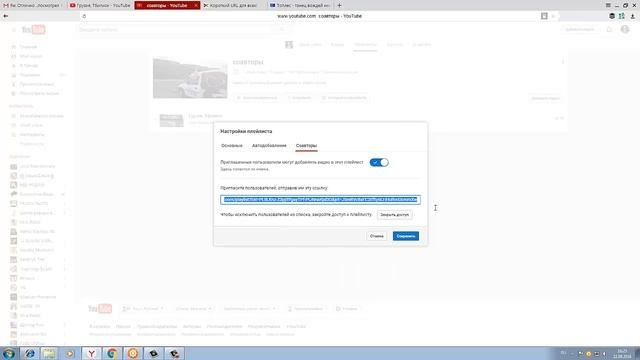
Task: Disable the collaborators can add videos toggle
Action: [x=379, y=162]
